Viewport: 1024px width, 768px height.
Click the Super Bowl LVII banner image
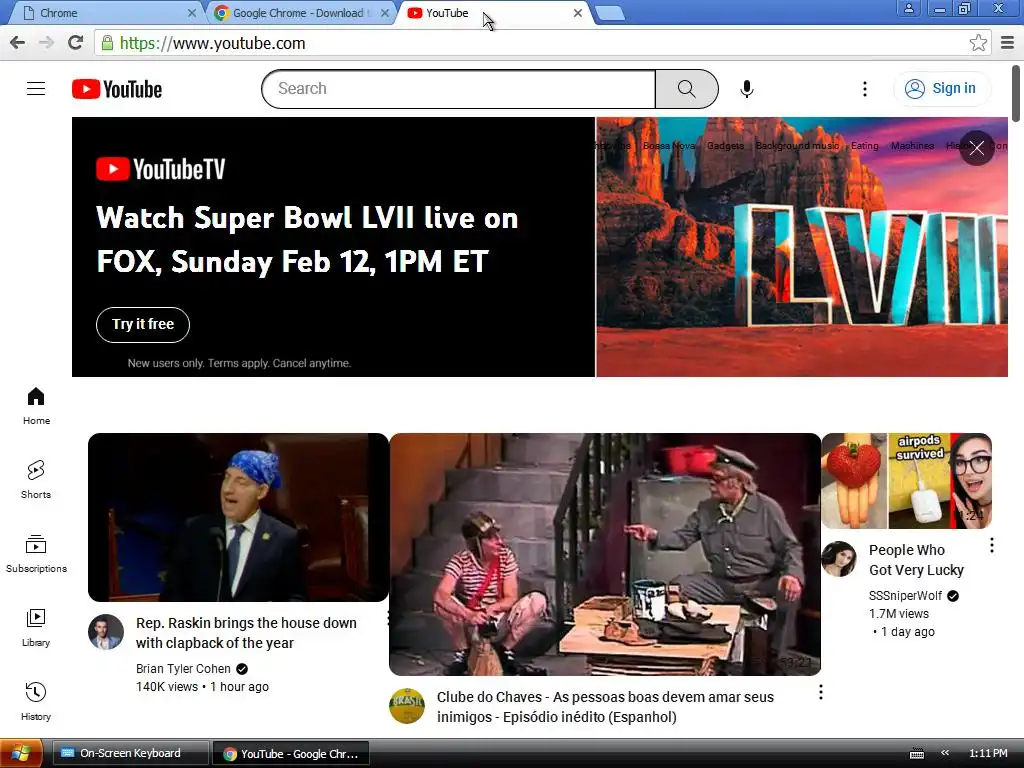(x=801, y=247)
